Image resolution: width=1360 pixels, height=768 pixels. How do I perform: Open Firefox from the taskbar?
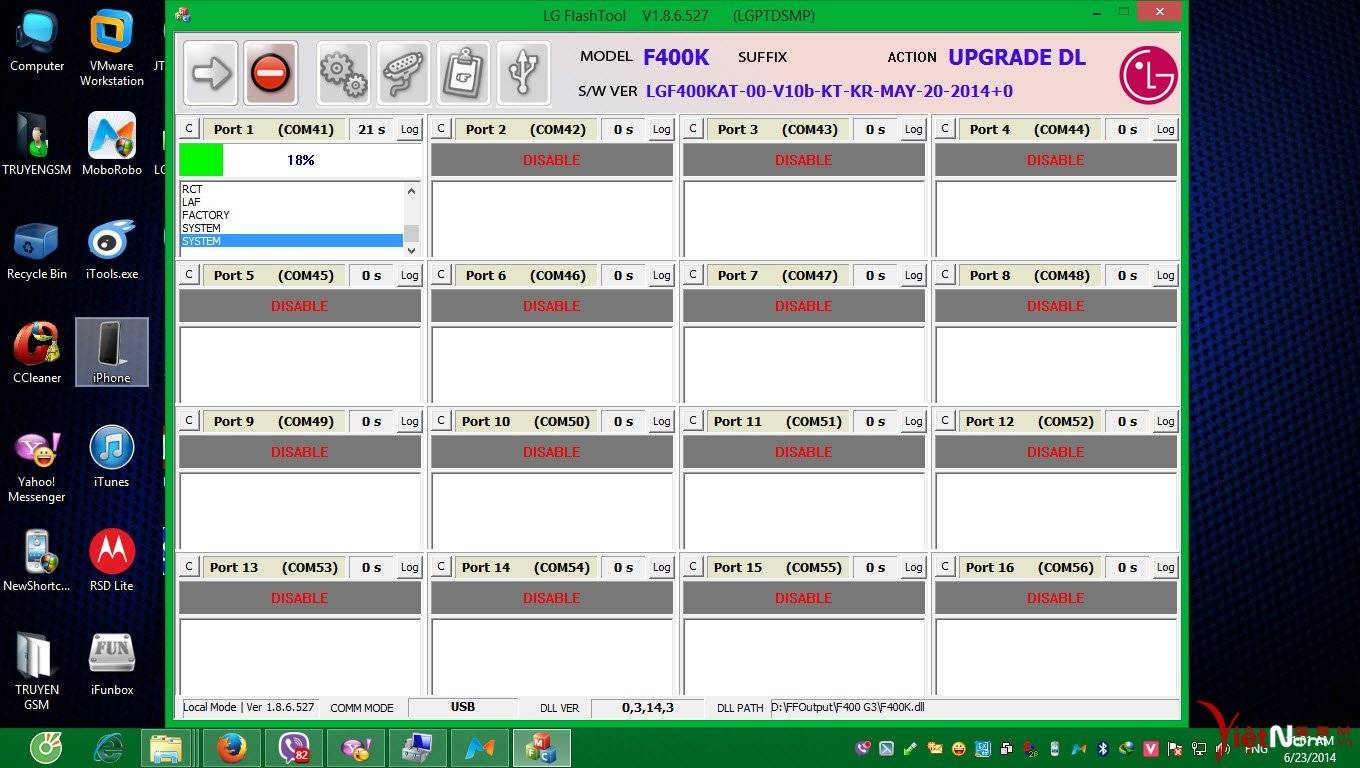click(231, 748)
